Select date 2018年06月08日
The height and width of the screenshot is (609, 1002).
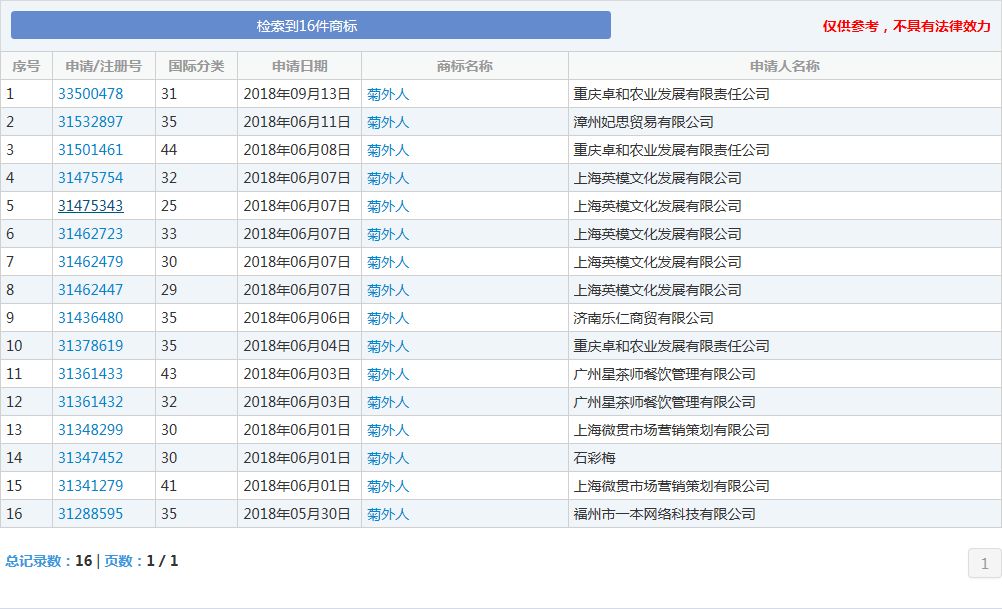(x=297, y=150)
